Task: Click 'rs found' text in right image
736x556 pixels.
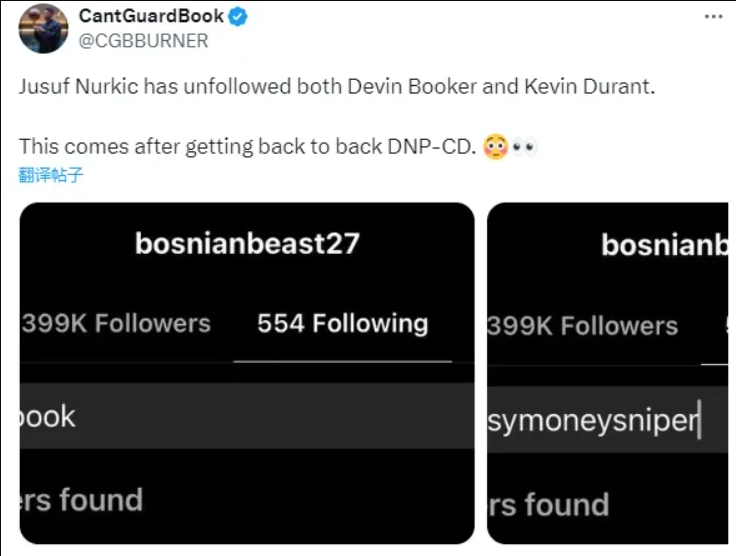Action: 548,504
